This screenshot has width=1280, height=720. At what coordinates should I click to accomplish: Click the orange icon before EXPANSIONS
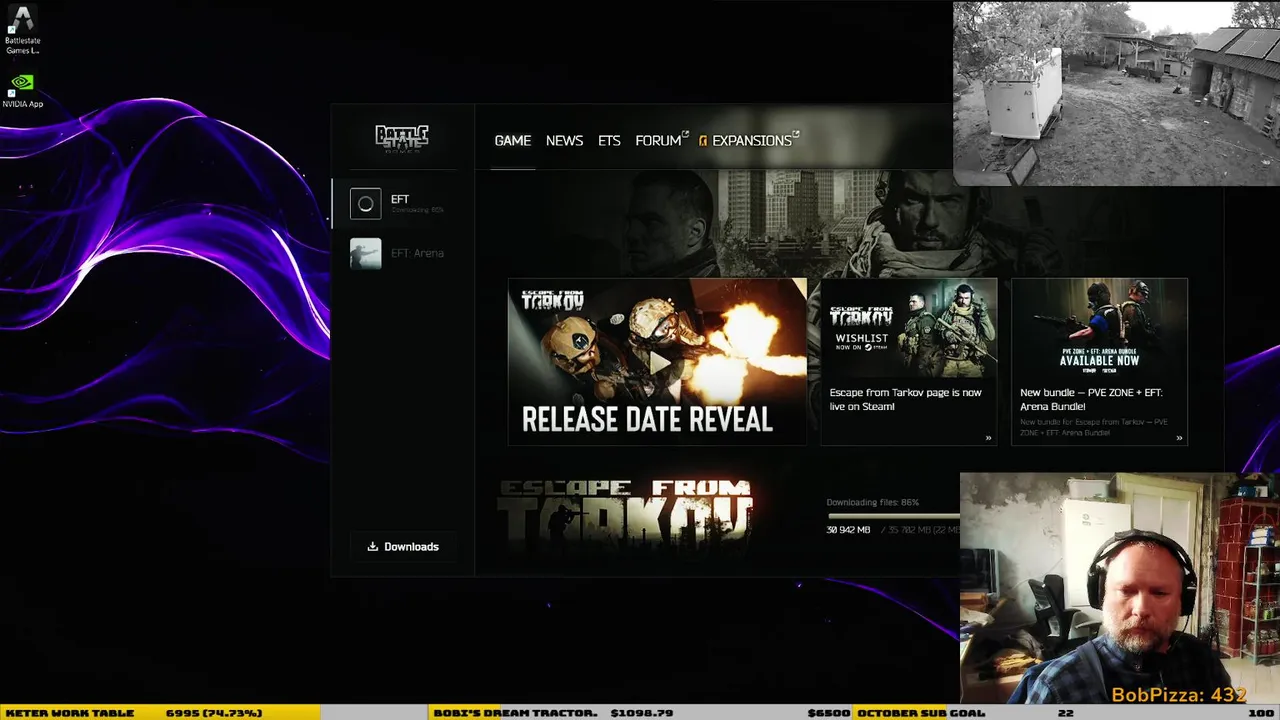coord(703,141)
